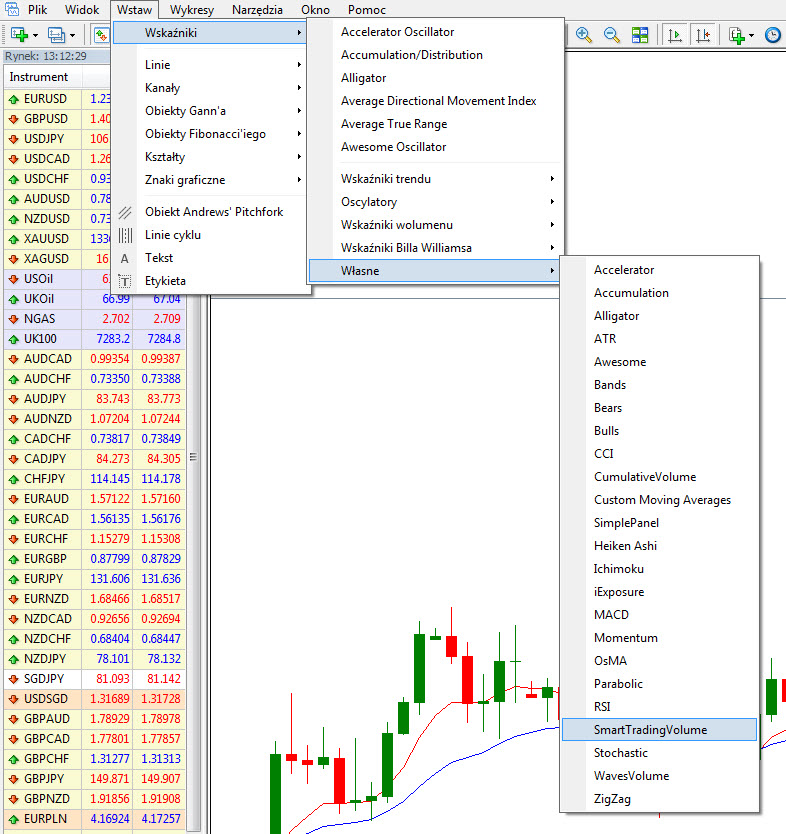Click XAUUSD up-arrow icon
The width and height of the screenshot is (786, 834).
14,239
